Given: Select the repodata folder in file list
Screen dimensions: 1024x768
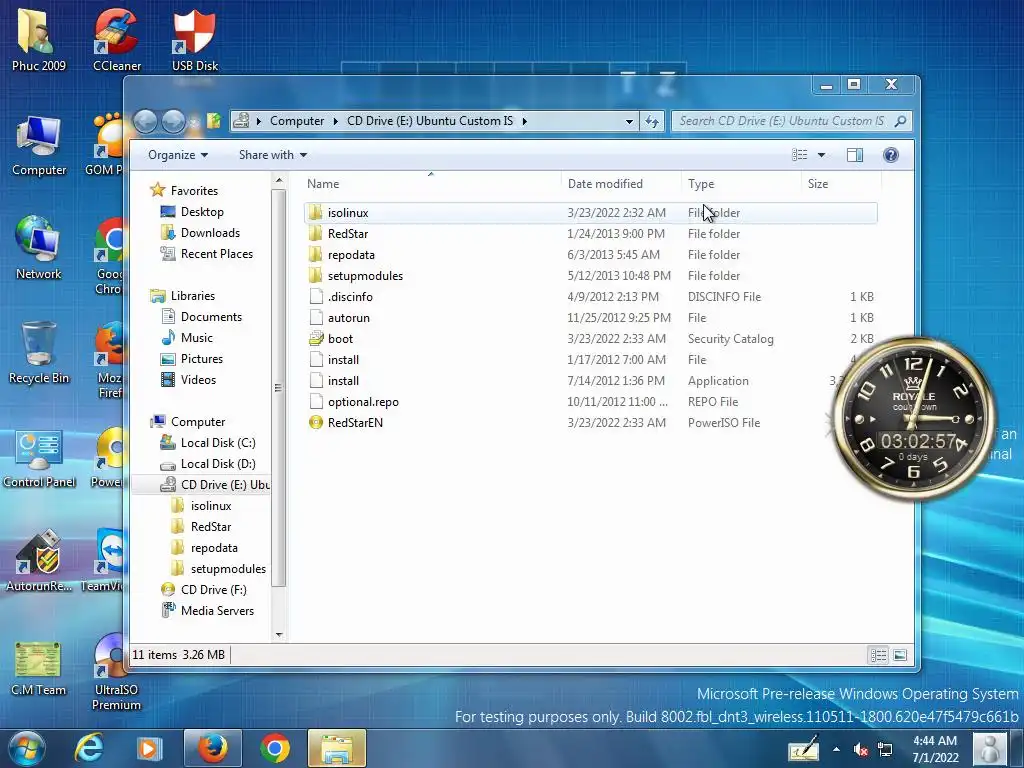Looking at the screenshot, I should pyautogui.click(x=590, y=255).
